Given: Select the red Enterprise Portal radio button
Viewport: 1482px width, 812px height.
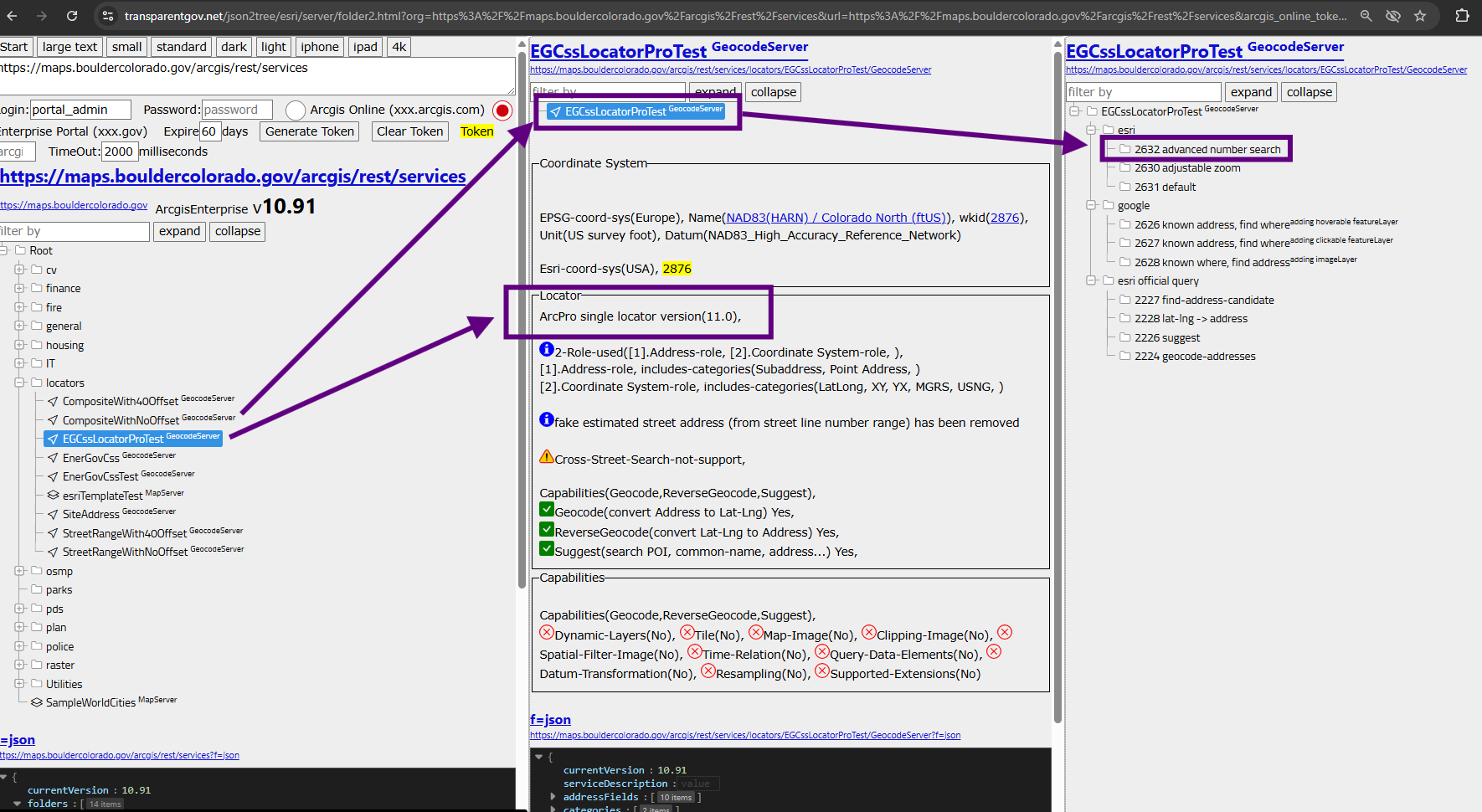Looking at the screenshot, I should click(502, 110).
